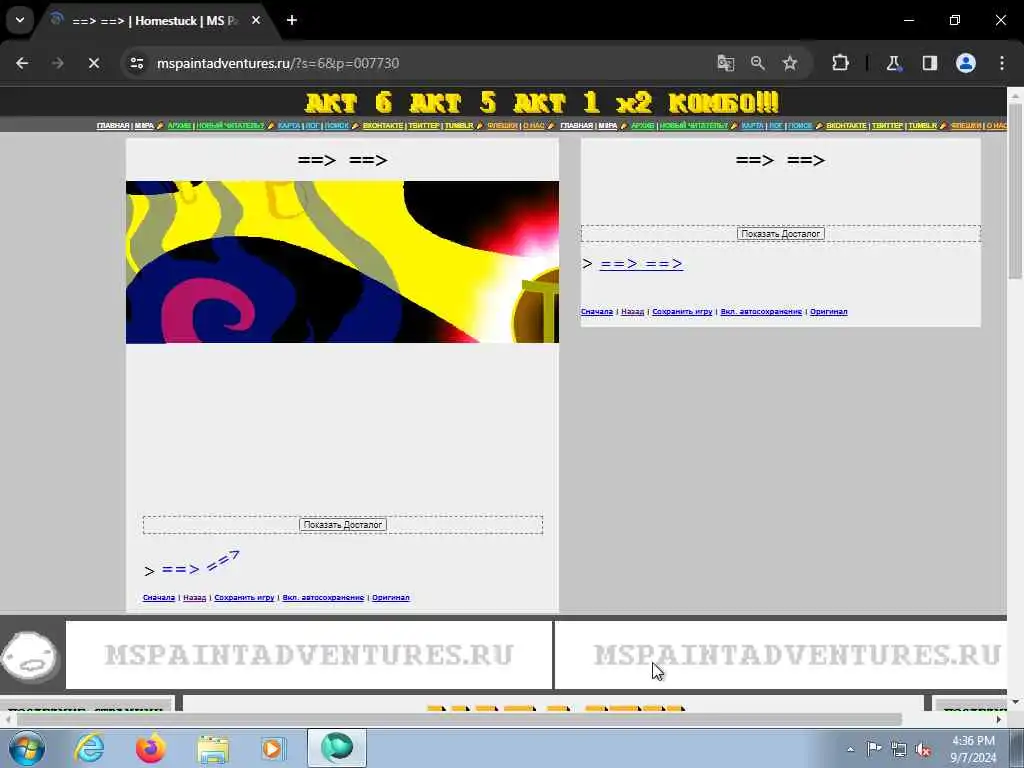Bookmark this page with the star
Screen dimensions: 1024x768
click(x=790, y=63)
